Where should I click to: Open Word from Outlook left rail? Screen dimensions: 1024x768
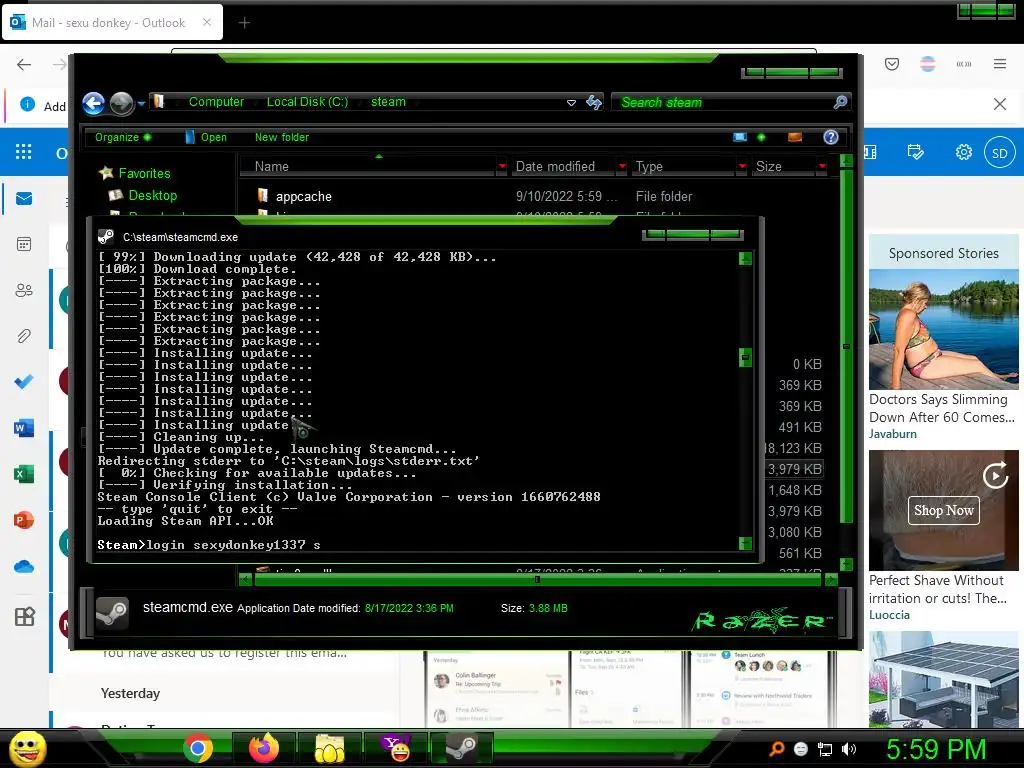click(x=24, y=428)
